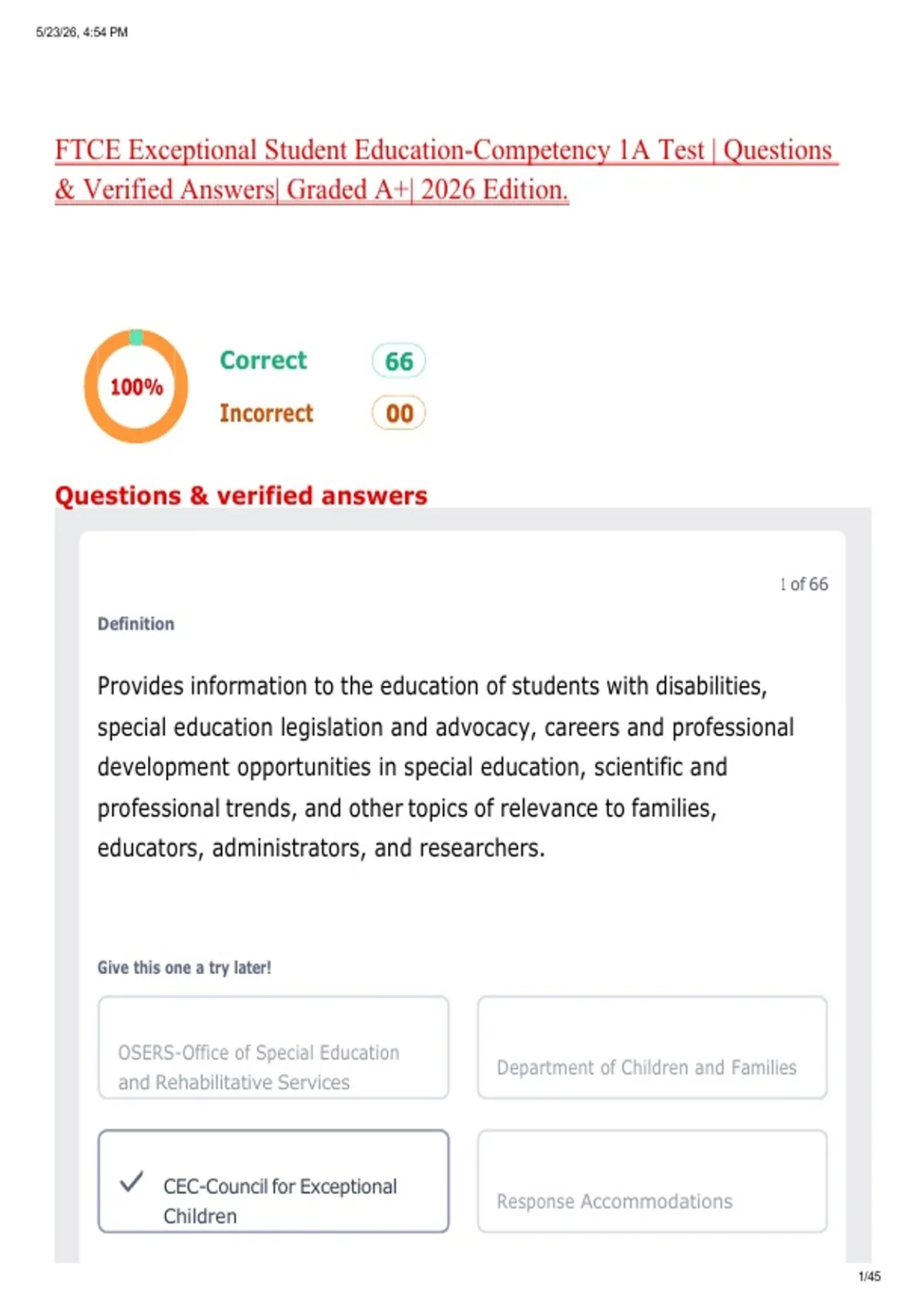The image size is (924, 1309).
Task: Click the 100% donut progress ring
Action: (x=136, y=386)
